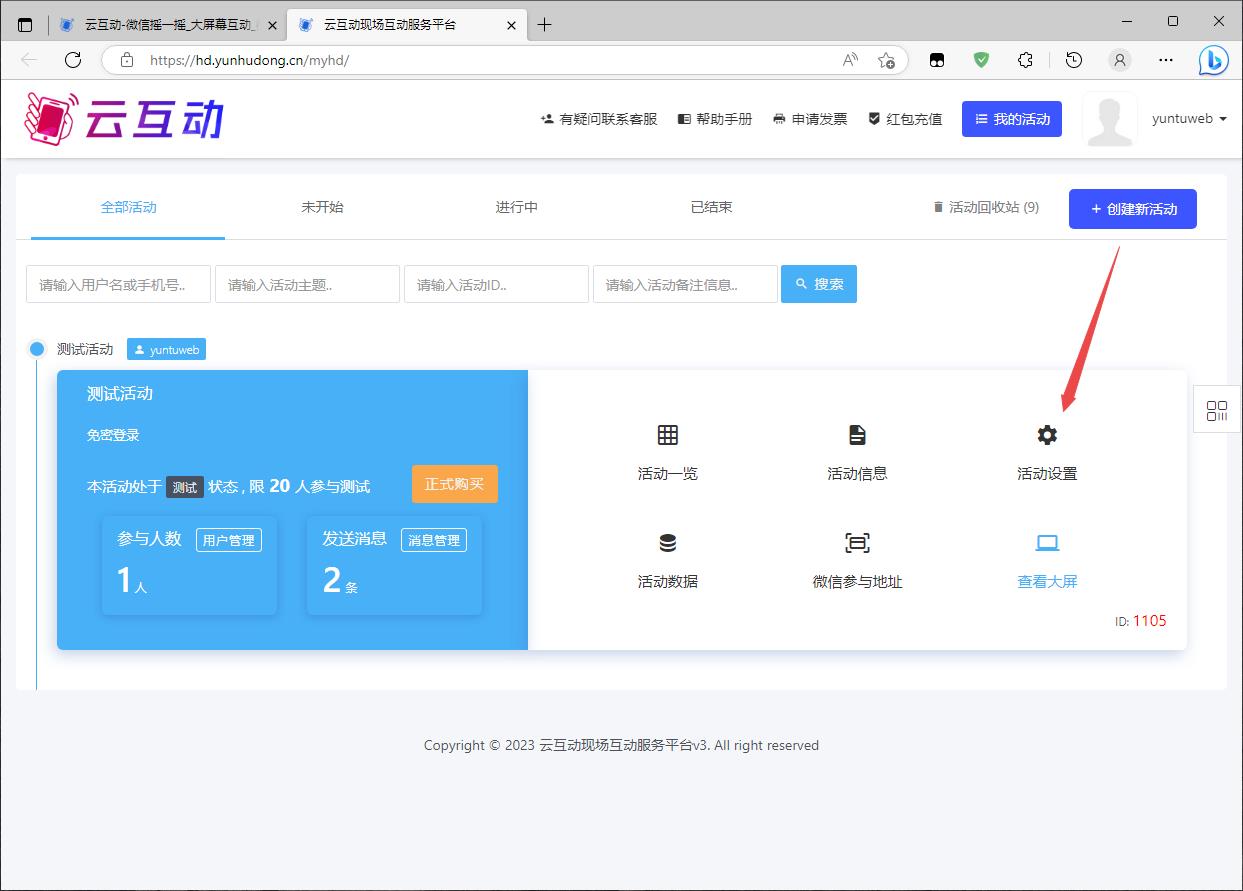
Task: Open the 活动回收站 link
Action: [985, 207]
